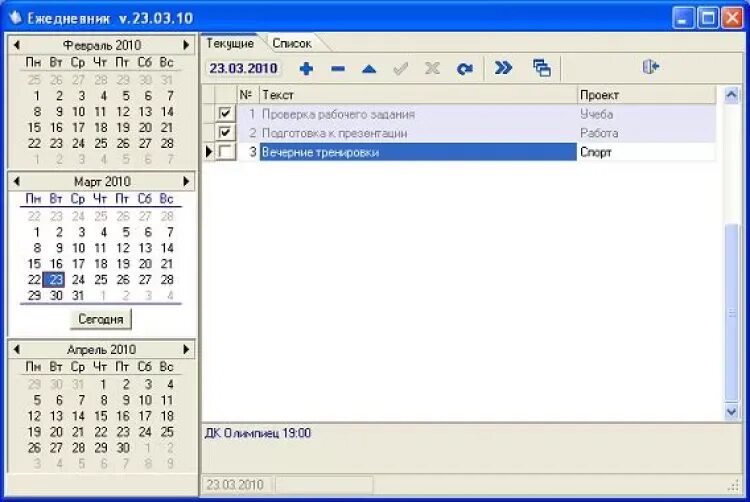This screenshot has width=750, height=502.
Task: Click the overlapping windows toolbar icon
Action: tap(541, 68)
